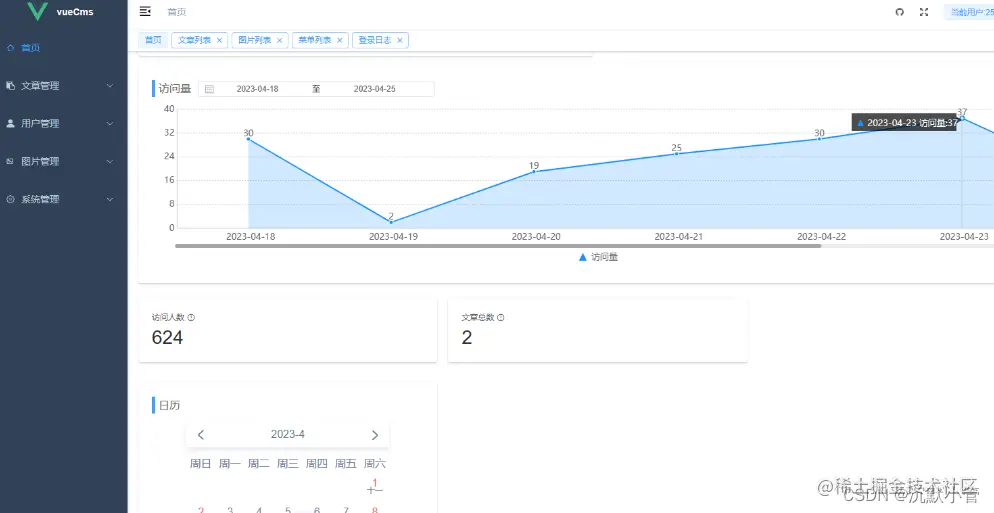Click the info icon beside 文章总数

(x=501, y=318)
